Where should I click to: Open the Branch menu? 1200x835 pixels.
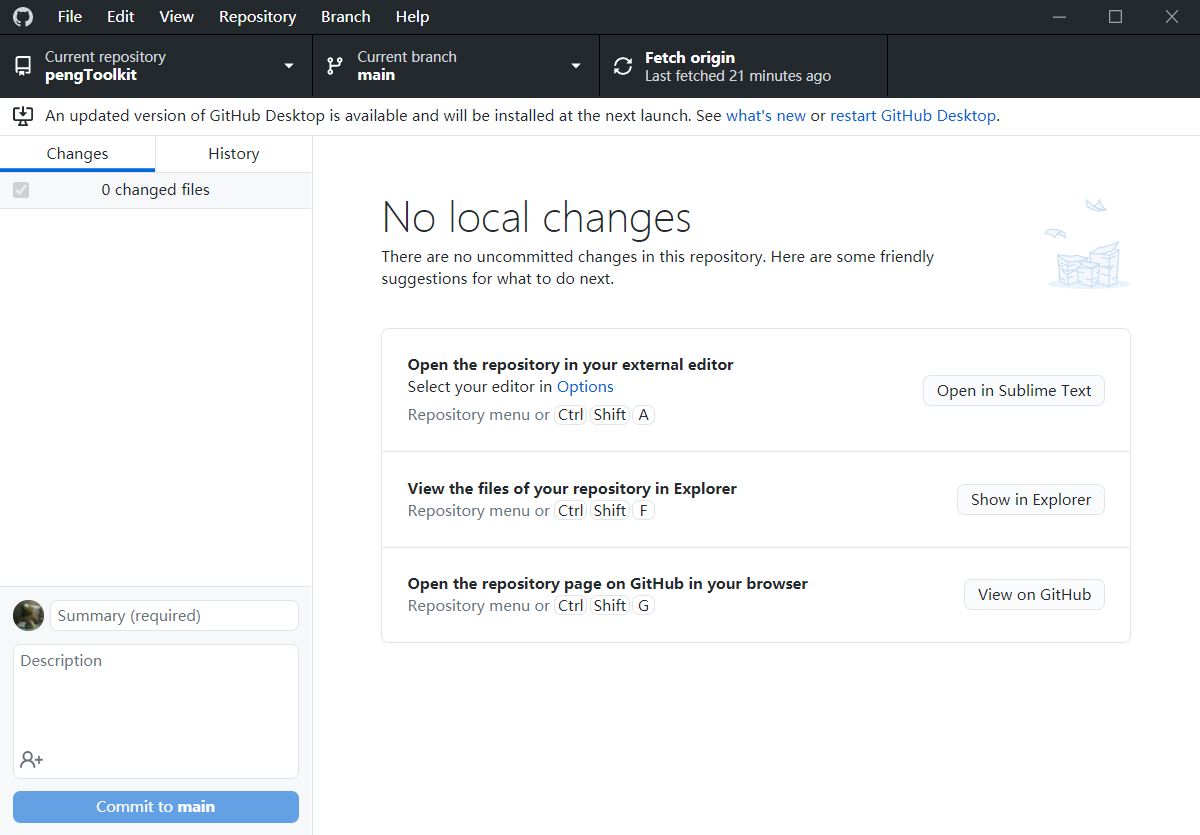346,17
